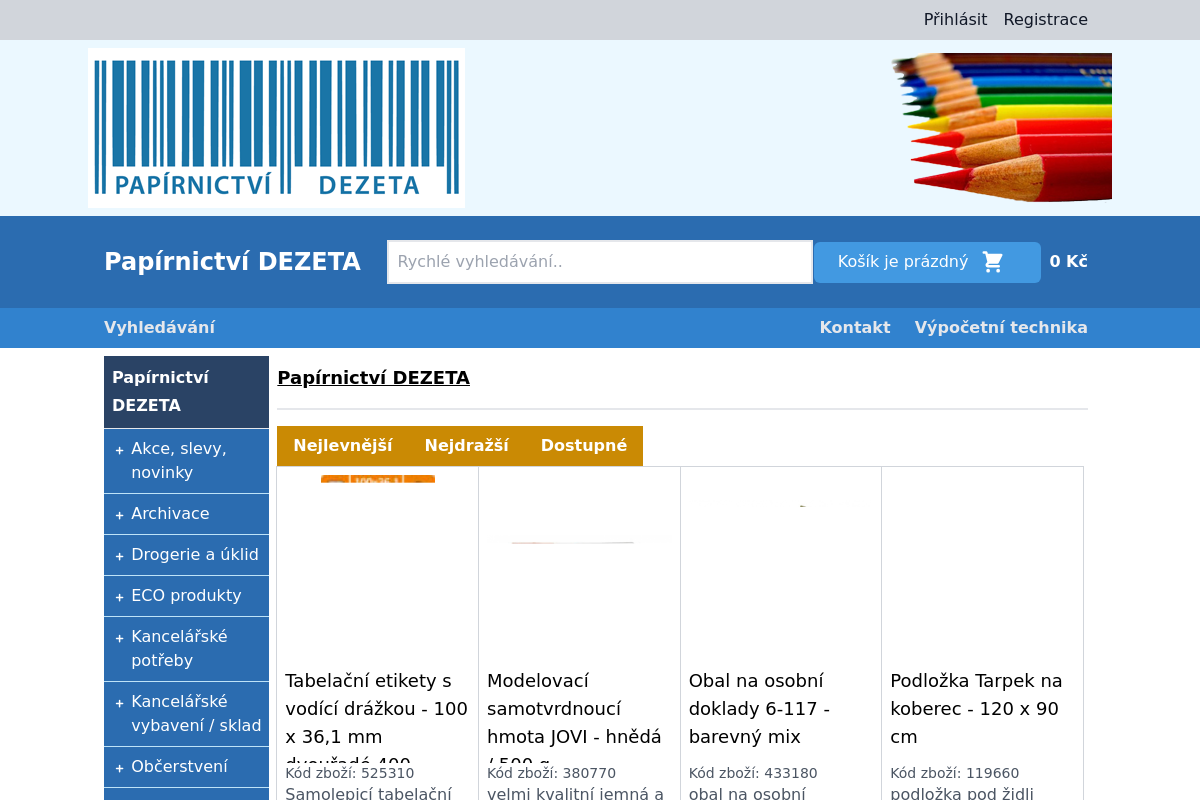
Task: Open the Papírnictví DEZETA sidebar header
Action: pos(186,392)
